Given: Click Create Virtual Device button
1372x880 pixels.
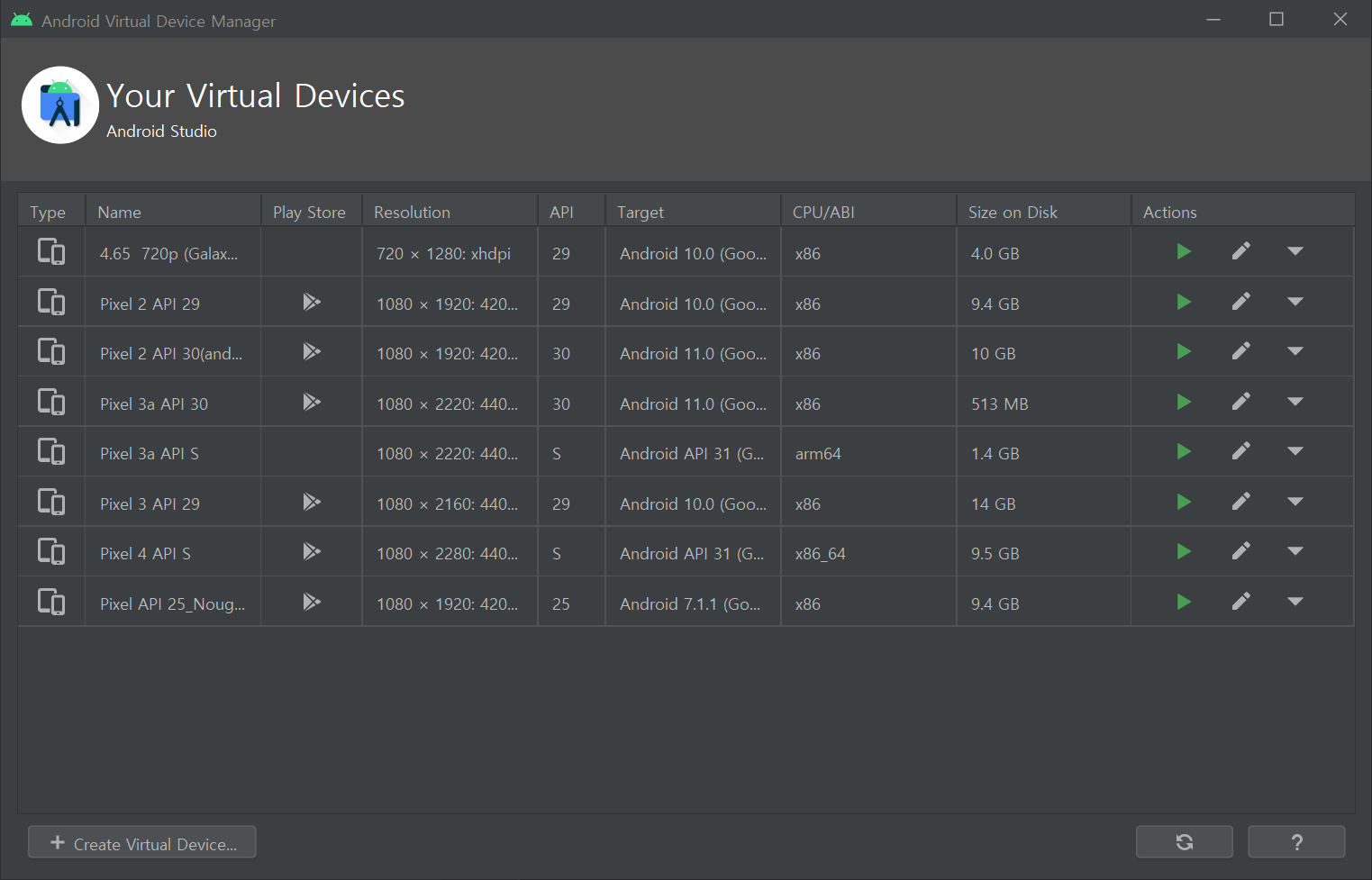Looking at the screenshot, I should click(142, 843).
